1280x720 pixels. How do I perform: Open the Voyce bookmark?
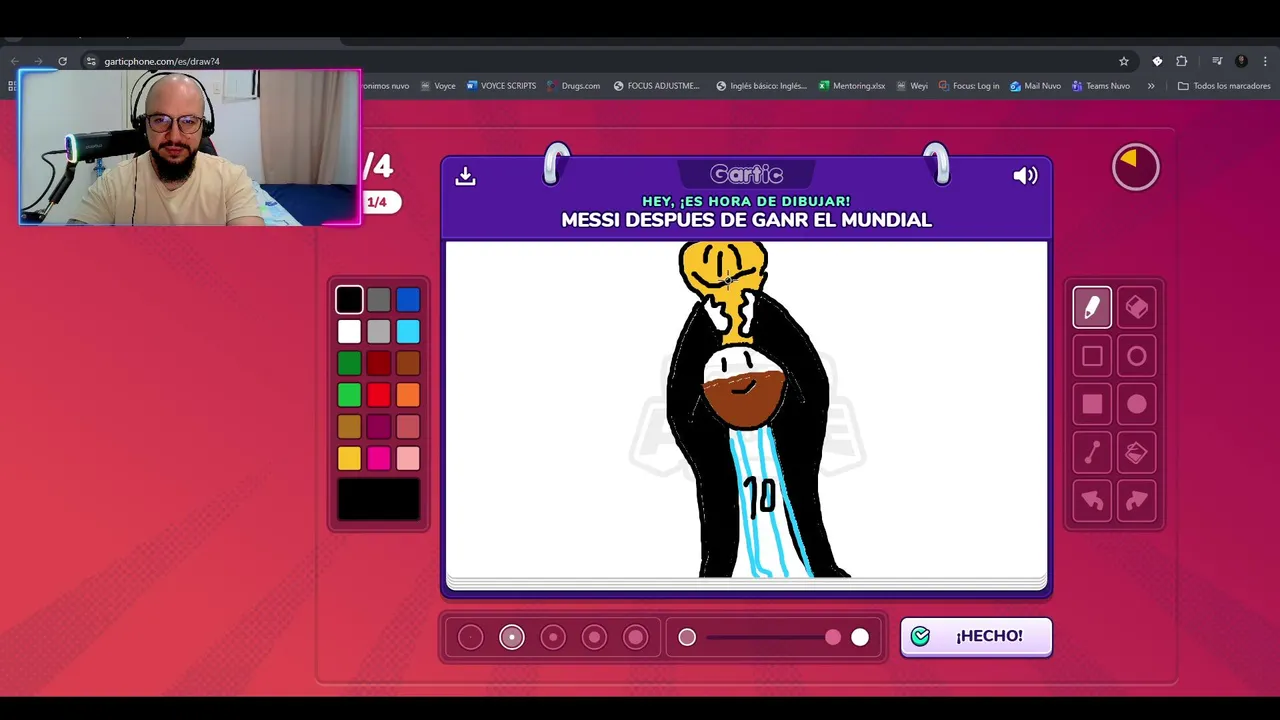point(438,86)
